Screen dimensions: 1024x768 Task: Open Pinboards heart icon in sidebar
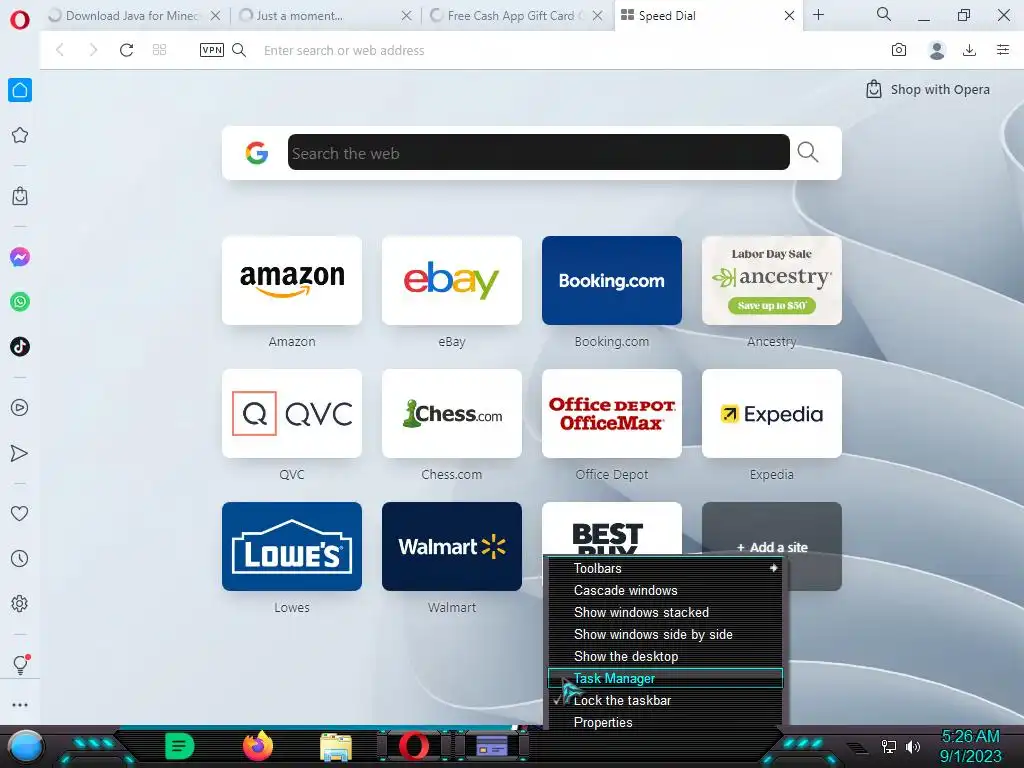[20, 513]
